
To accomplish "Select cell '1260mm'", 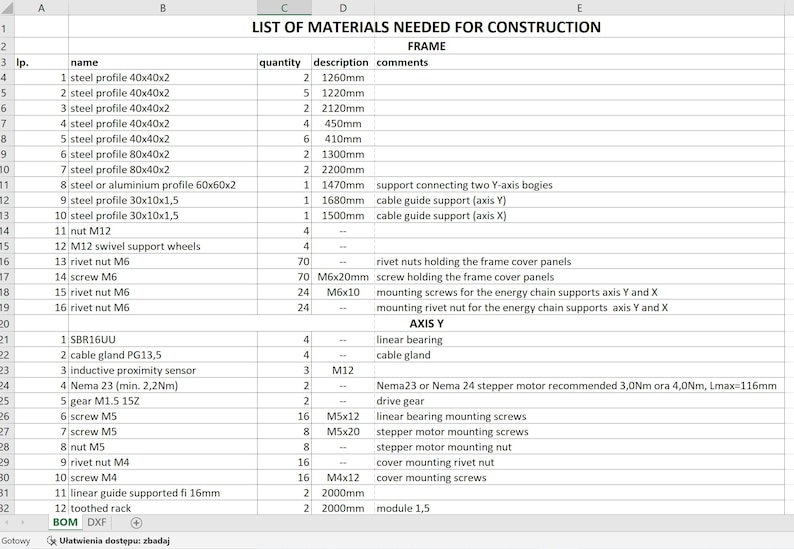I will tap(343, 77).
